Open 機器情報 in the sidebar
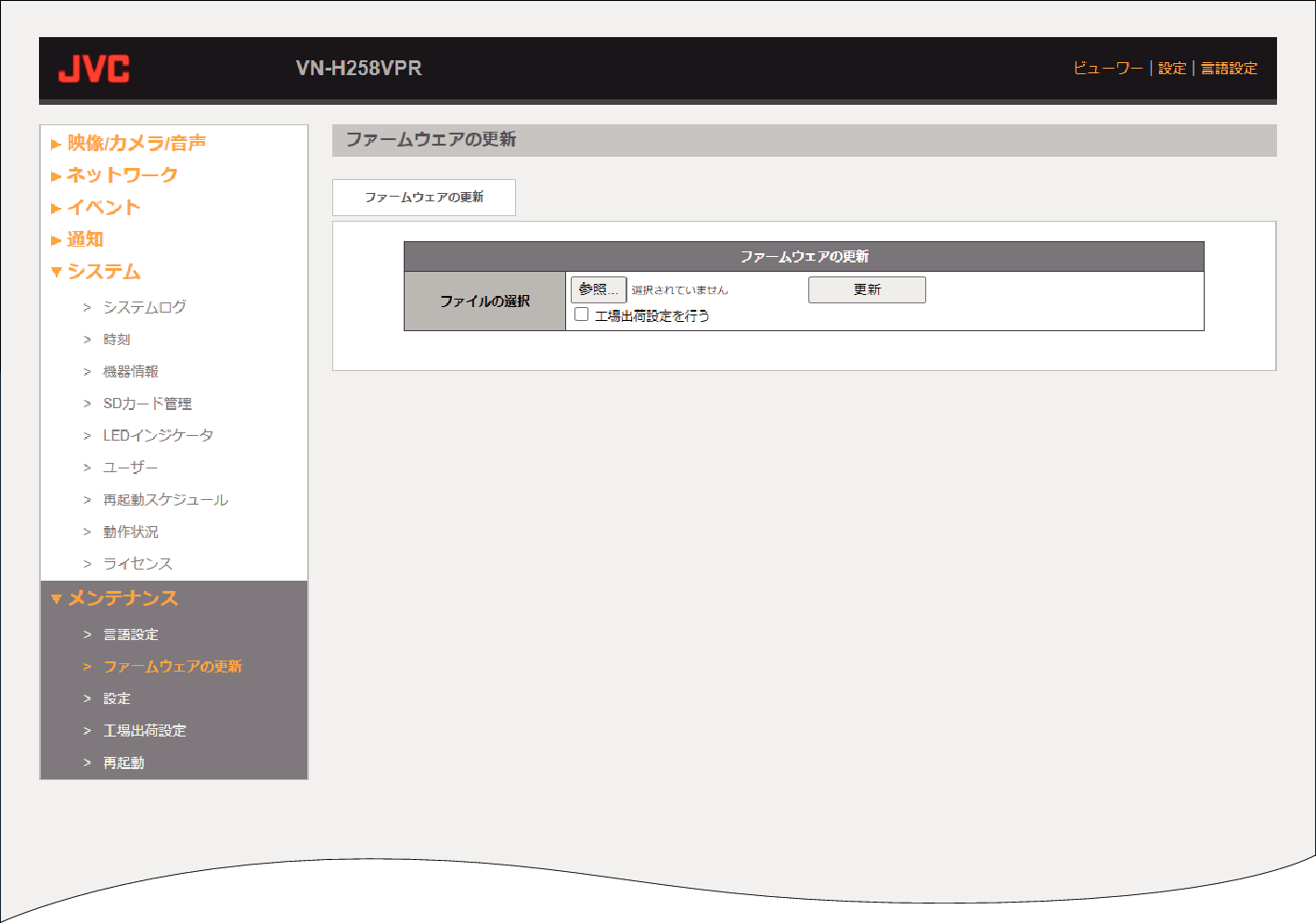 (x=131, y=371)
